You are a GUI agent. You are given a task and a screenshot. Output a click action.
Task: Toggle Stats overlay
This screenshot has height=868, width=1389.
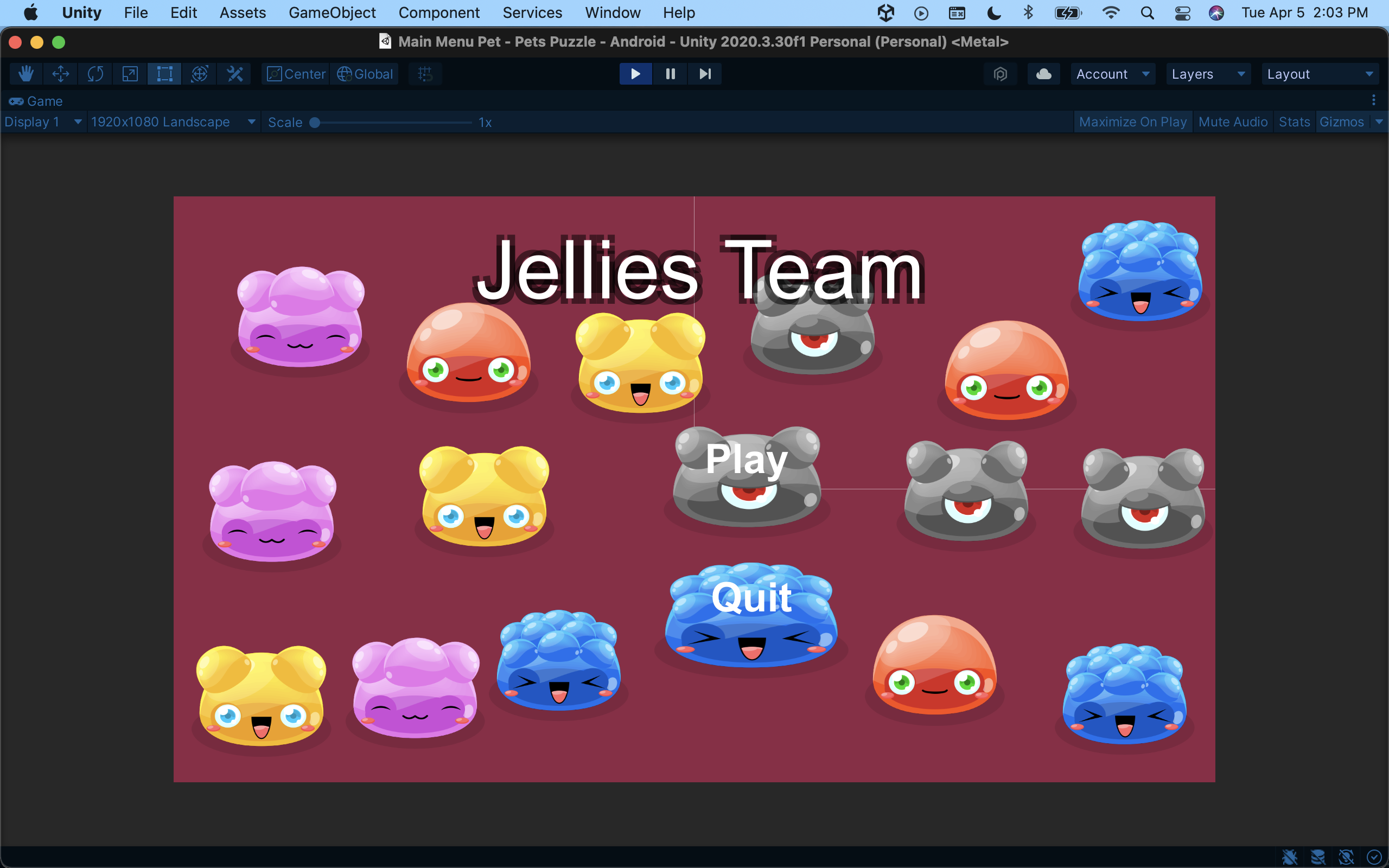click(x=1294, y=122)
